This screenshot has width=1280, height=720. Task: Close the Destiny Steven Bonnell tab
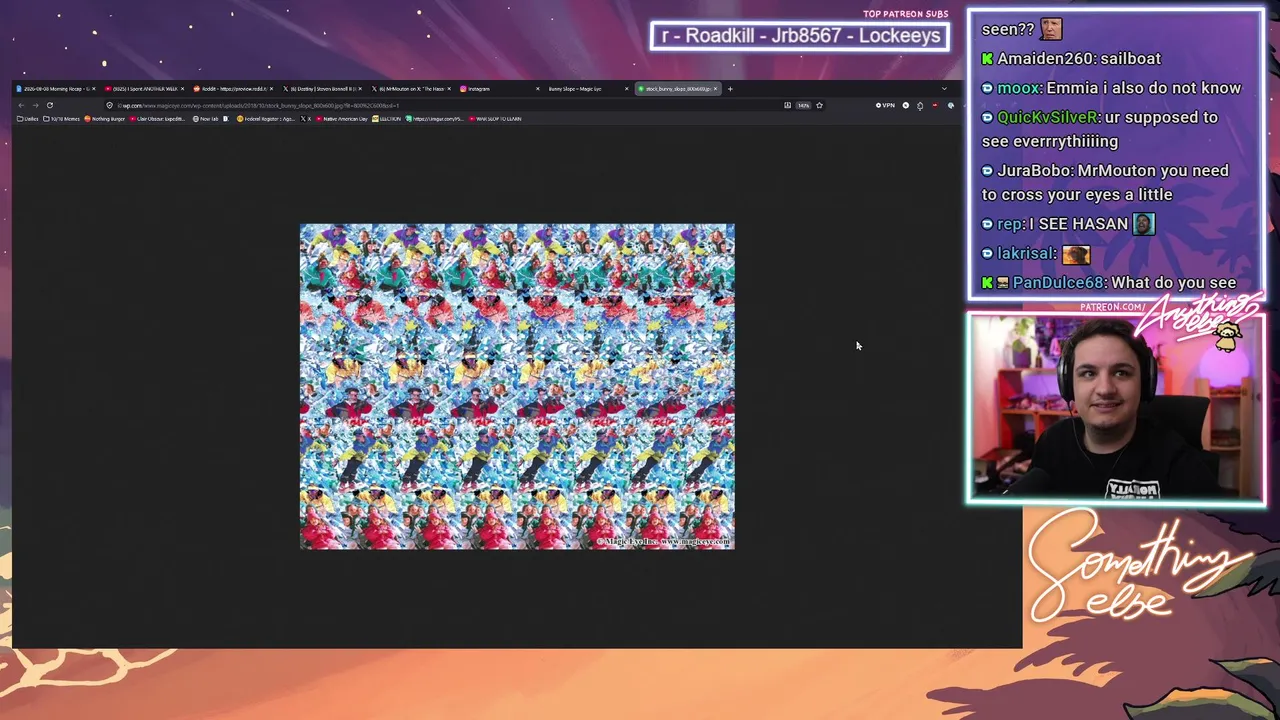click(360, 89)
